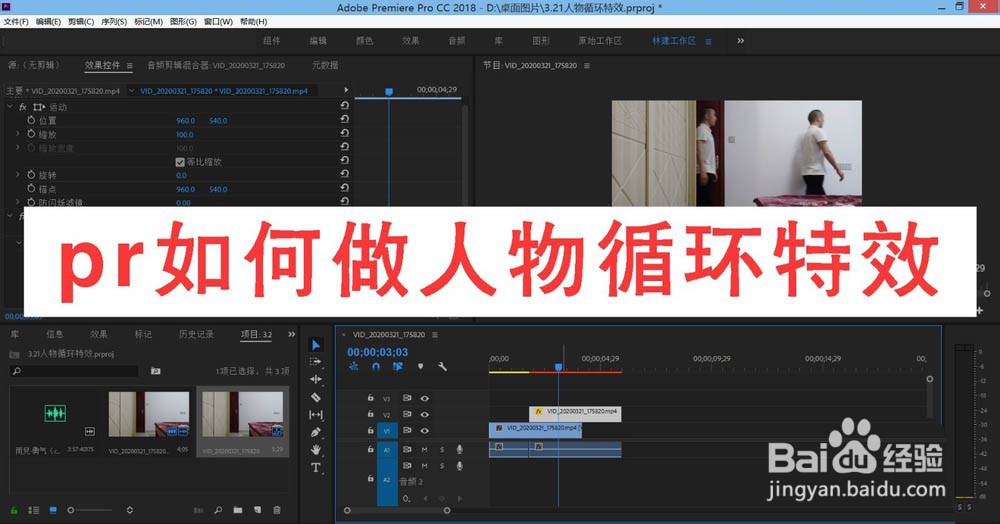The image size is (1000, 524).
Task: Click the nest sequence icon in timeline header
Action: [354, 367]
